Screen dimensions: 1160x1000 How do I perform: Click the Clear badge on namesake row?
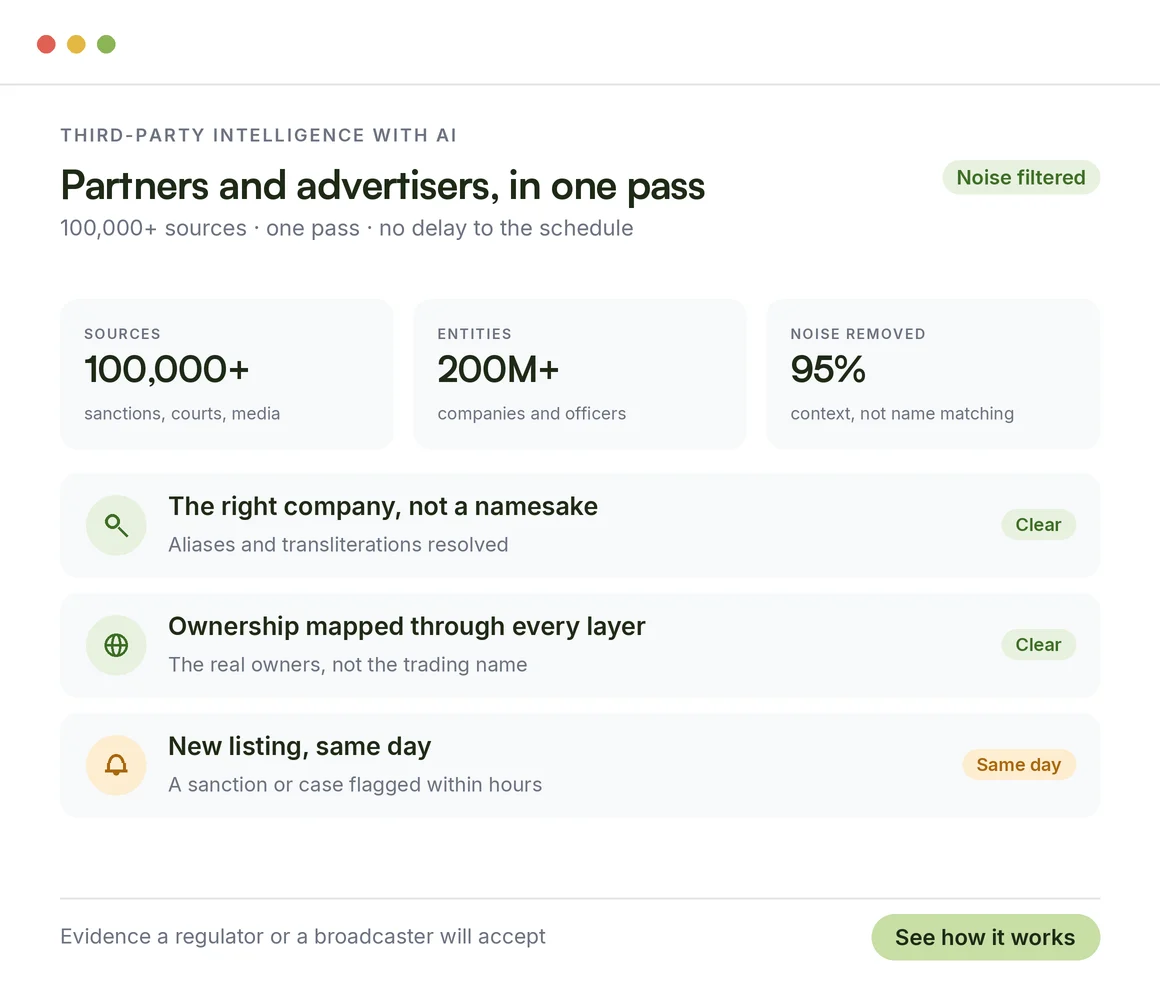pos(1038,524)
